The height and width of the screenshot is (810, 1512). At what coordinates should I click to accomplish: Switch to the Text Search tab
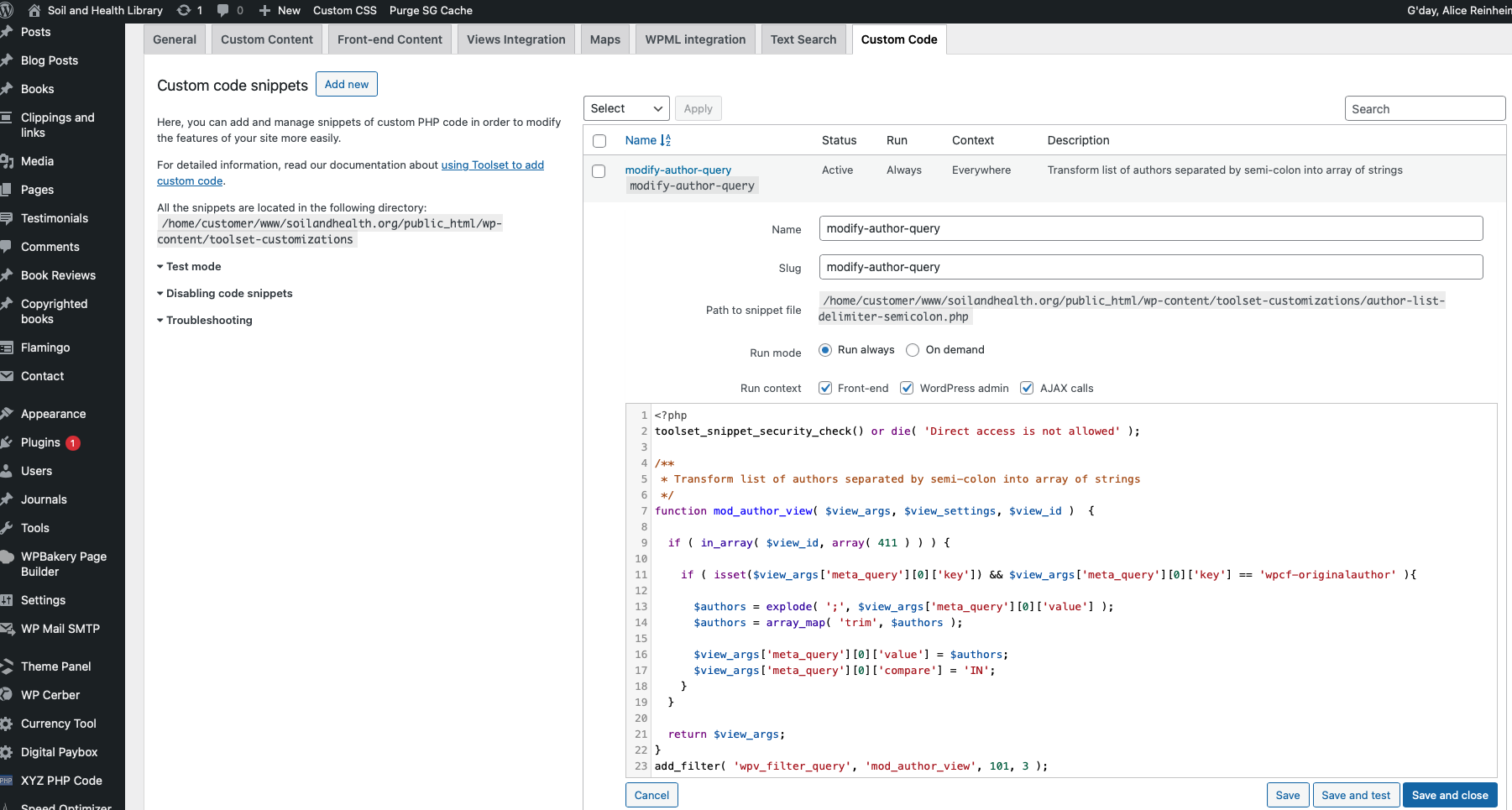click(x=803, y=39)
